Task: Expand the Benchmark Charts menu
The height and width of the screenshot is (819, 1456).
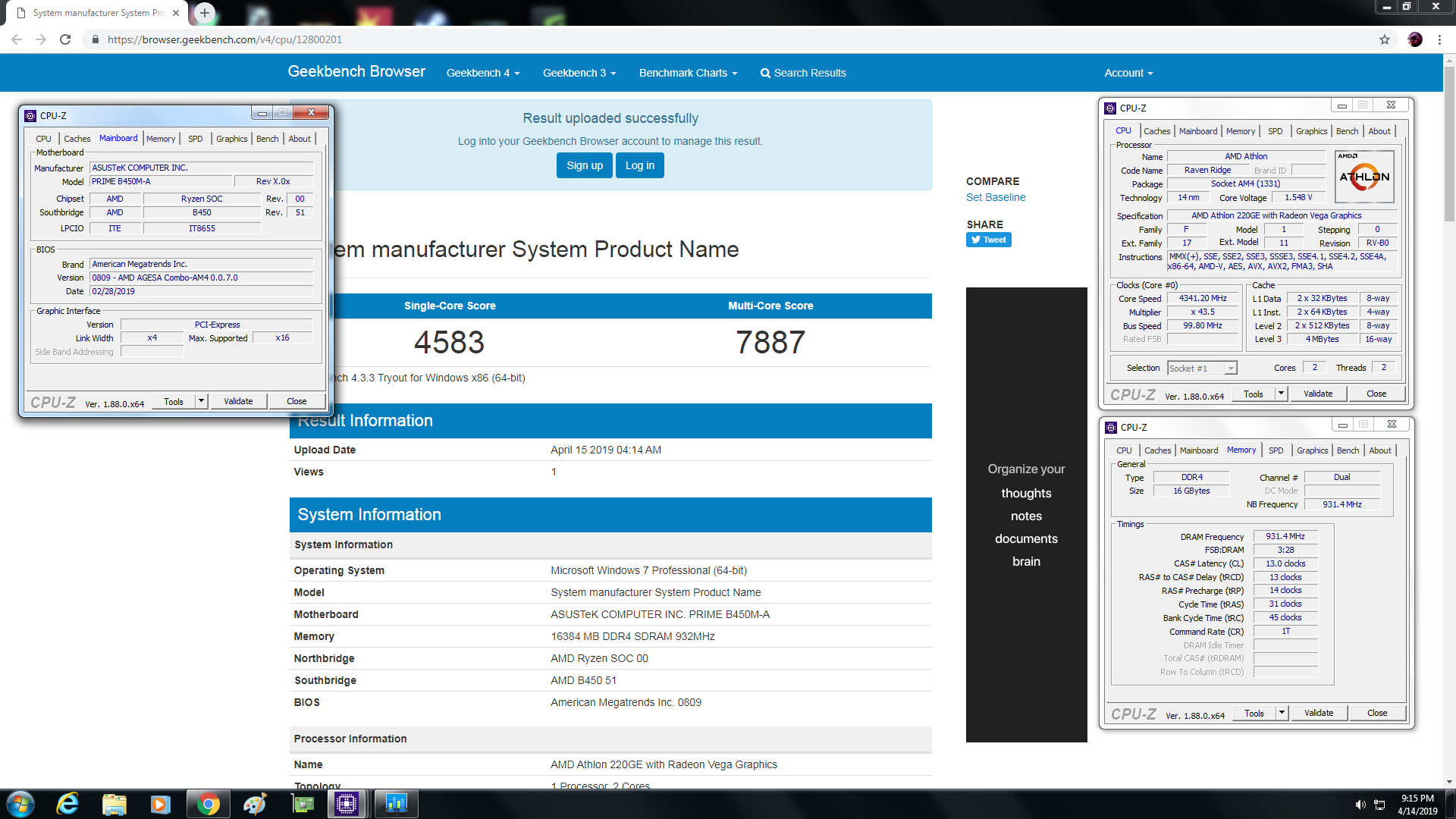Action: click(688, 73)
